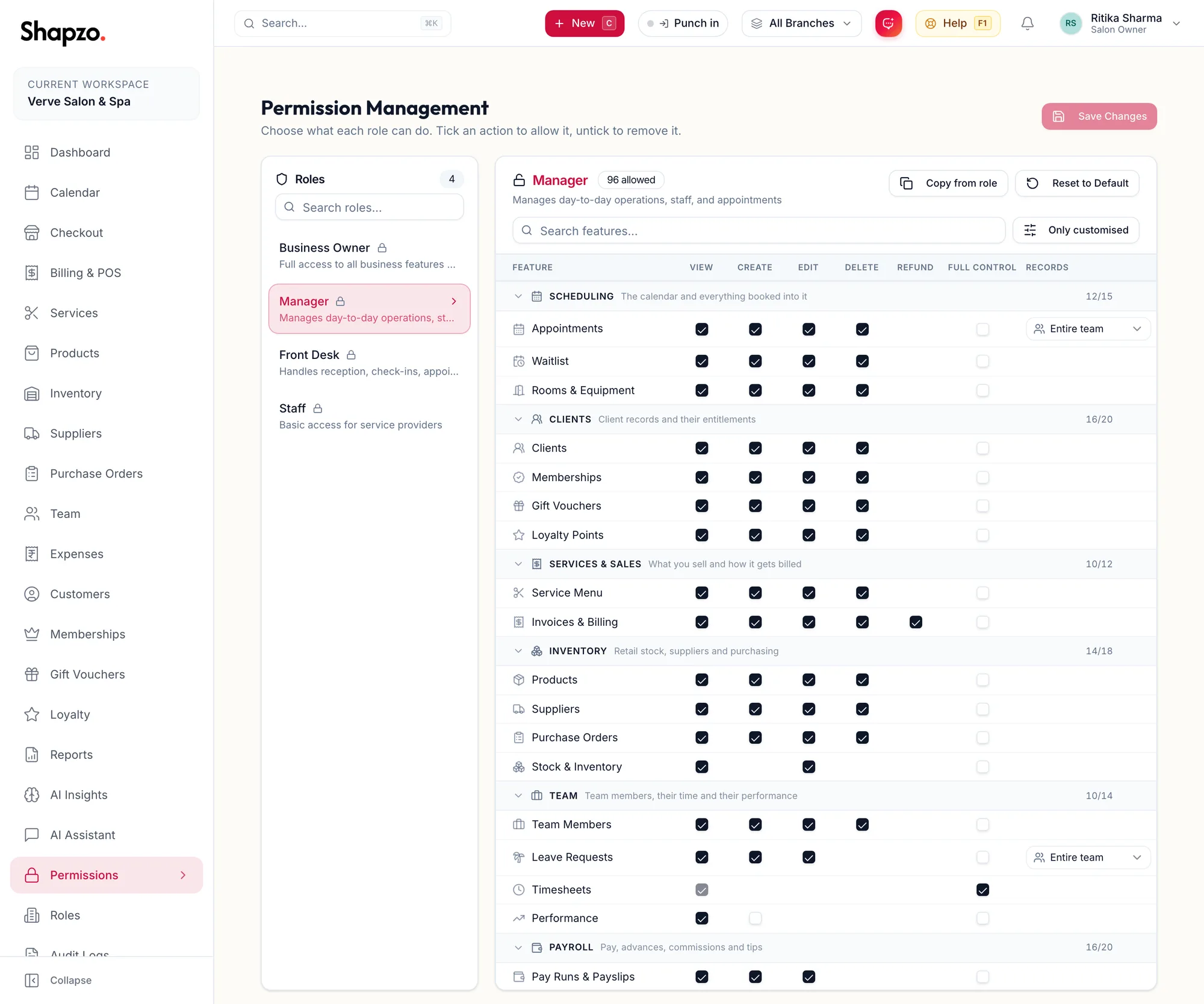The width and height of the screenshot is (1204, 1004).
Task: Disable Full Control for Timesheets
Action: pyautogui.click(x=982, y=890)
